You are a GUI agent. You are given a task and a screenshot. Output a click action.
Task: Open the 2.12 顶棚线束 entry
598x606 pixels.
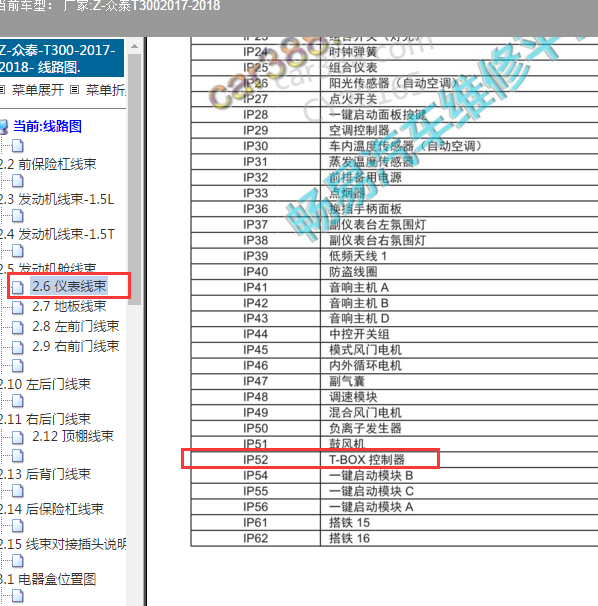pyautogui.click(x=73, y=436)
